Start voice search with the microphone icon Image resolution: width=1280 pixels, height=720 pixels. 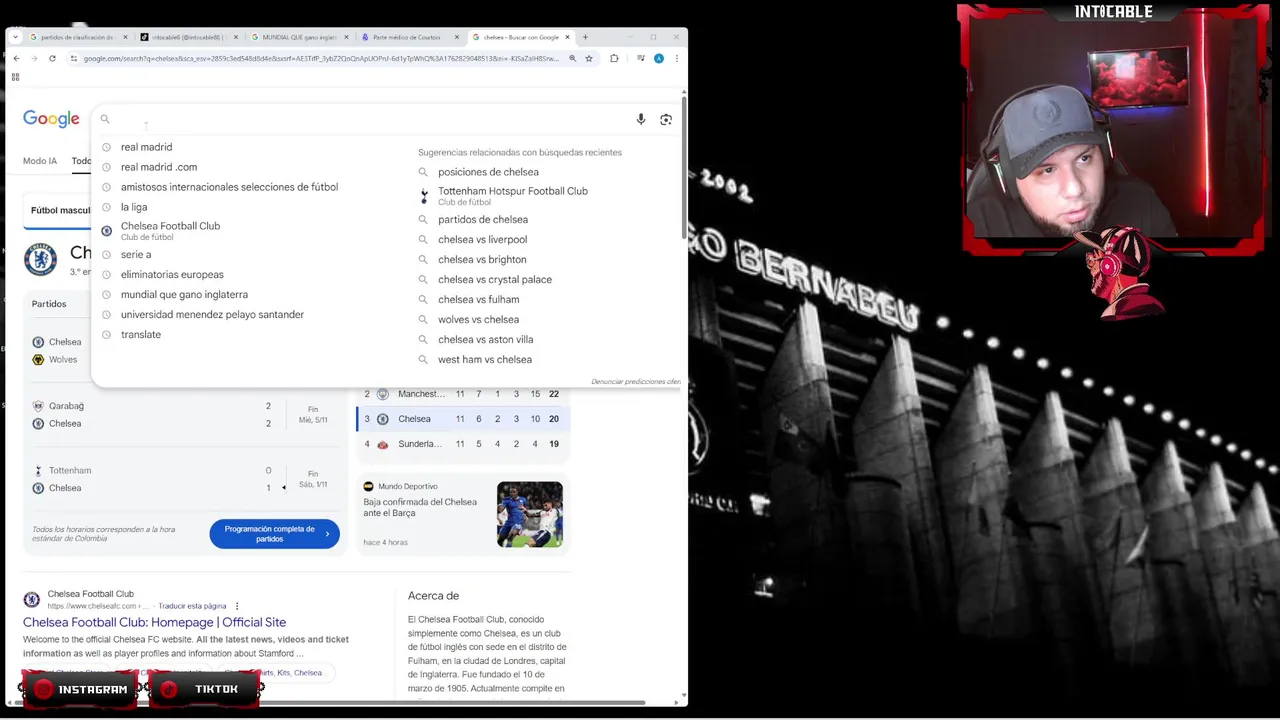(x=641, y=119)
